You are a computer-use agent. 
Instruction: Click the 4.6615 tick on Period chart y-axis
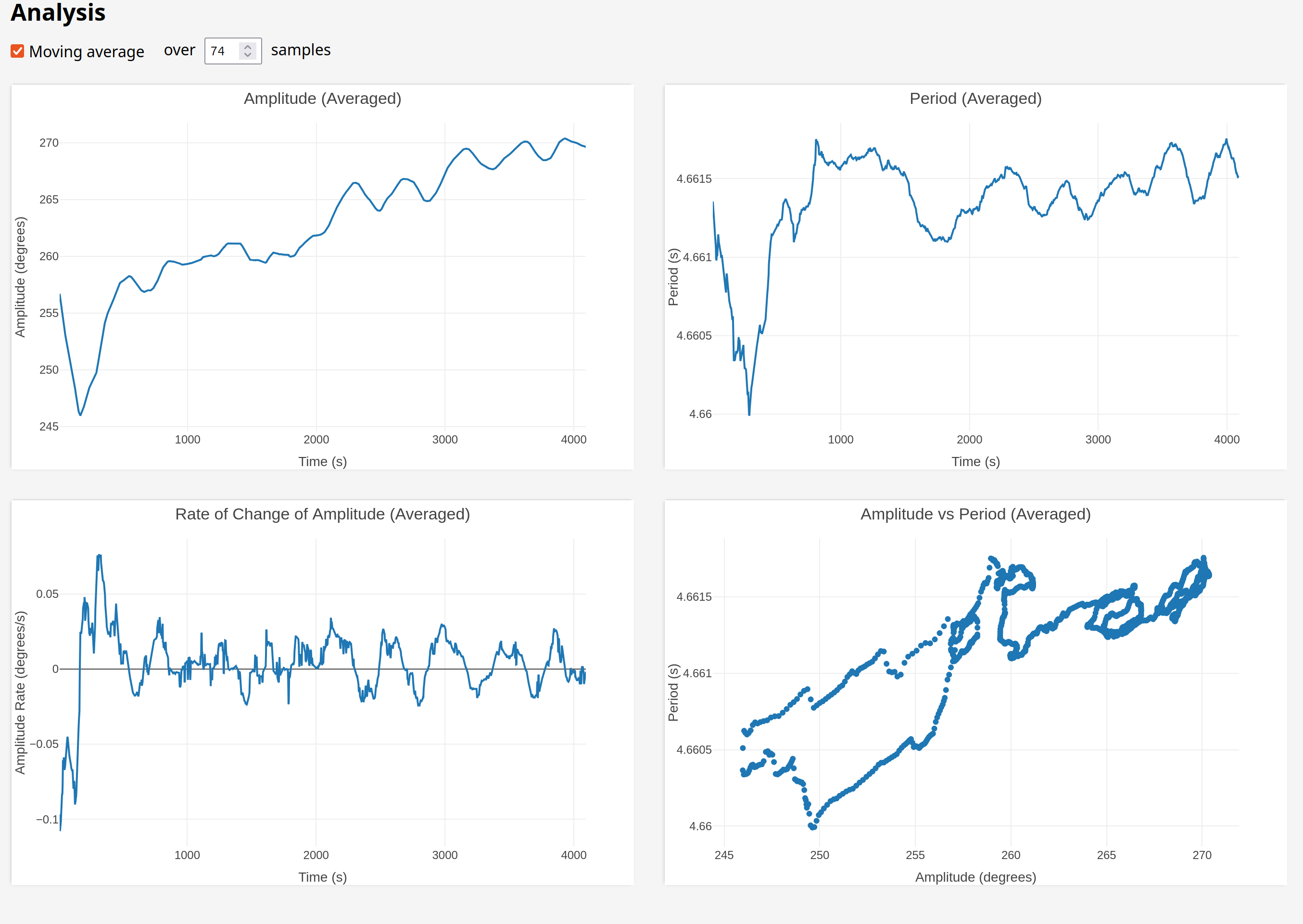tap(694, 178)
